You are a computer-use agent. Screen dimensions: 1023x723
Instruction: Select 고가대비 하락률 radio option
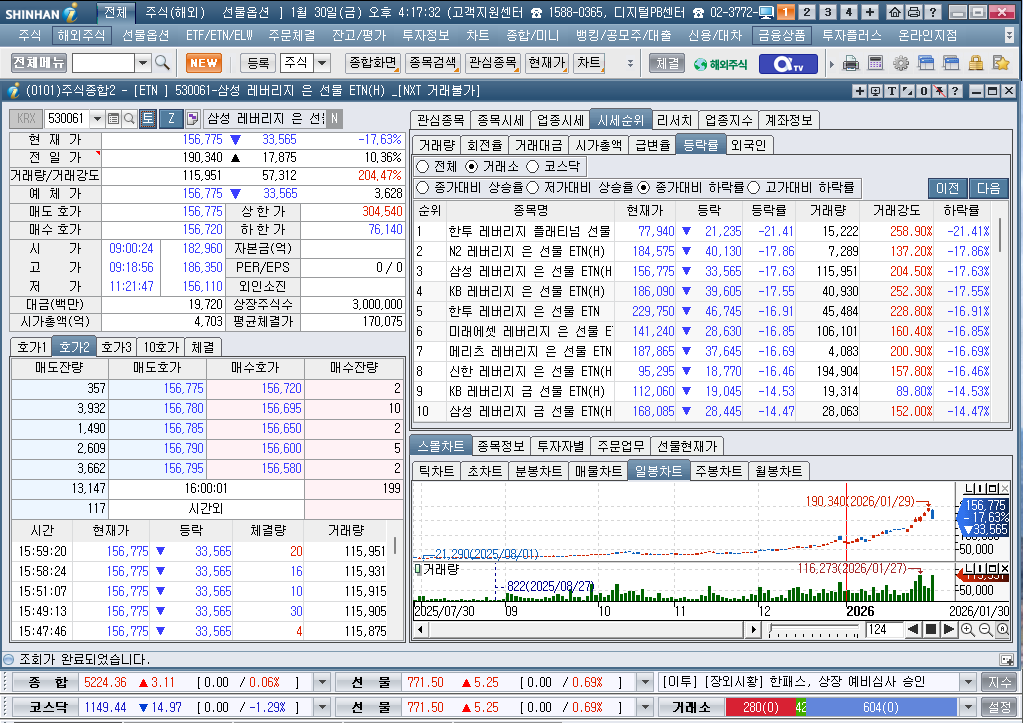(754, 188)
